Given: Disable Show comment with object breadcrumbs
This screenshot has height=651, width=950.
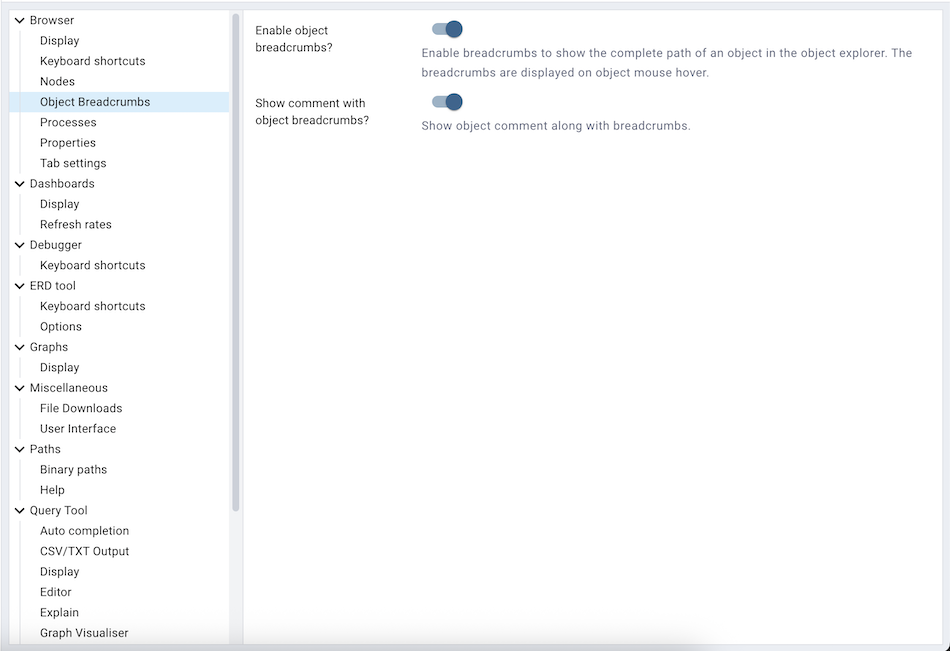Looking at the screenshot, I should [448, 101].
